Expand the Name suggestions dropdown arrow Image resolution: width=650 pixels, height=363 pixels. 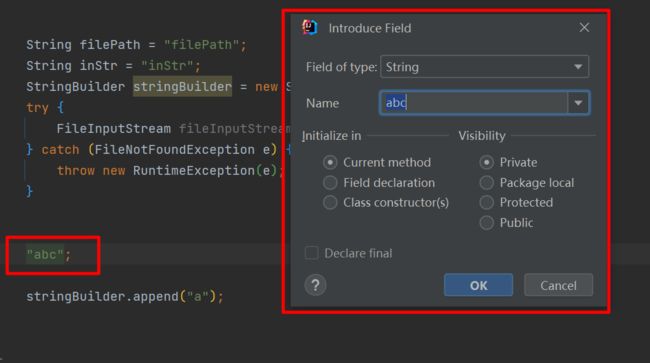(x=578, y=103)
